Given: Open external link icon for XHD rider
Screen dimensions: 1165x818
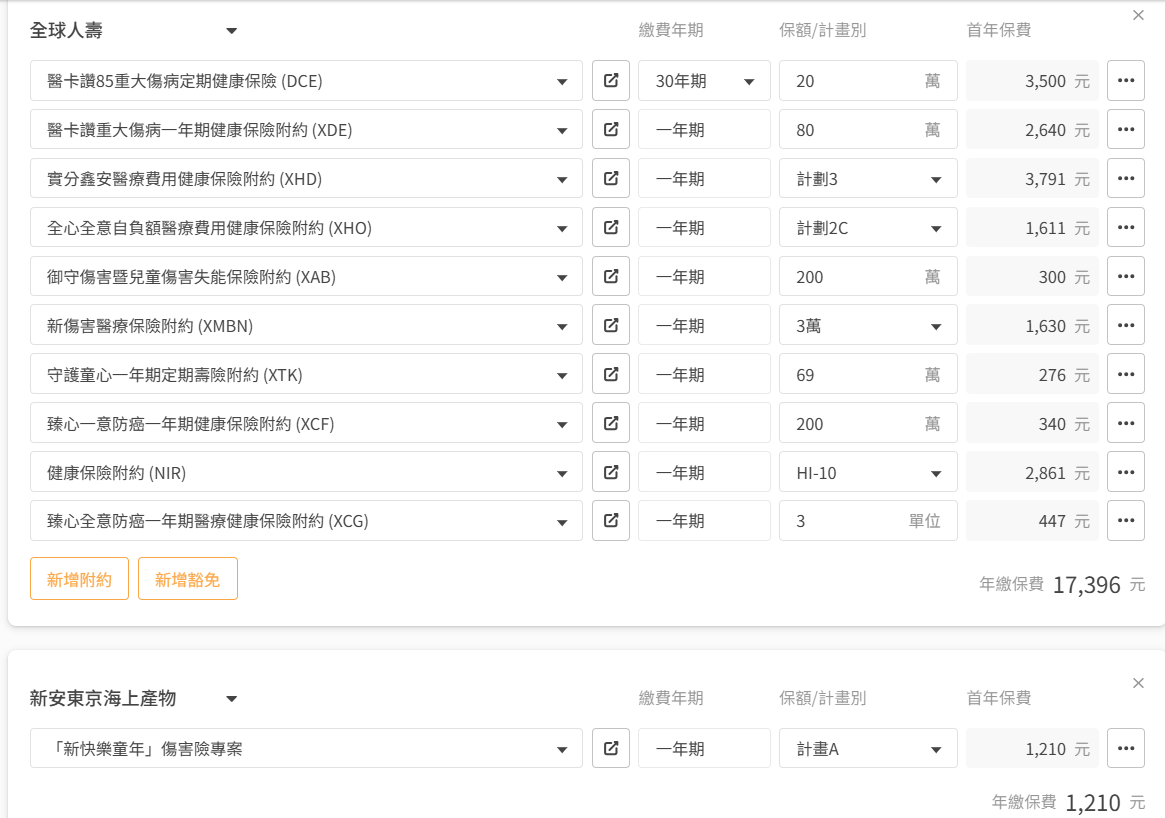Looking at the screenshot, I should click(x=611, y=178).
